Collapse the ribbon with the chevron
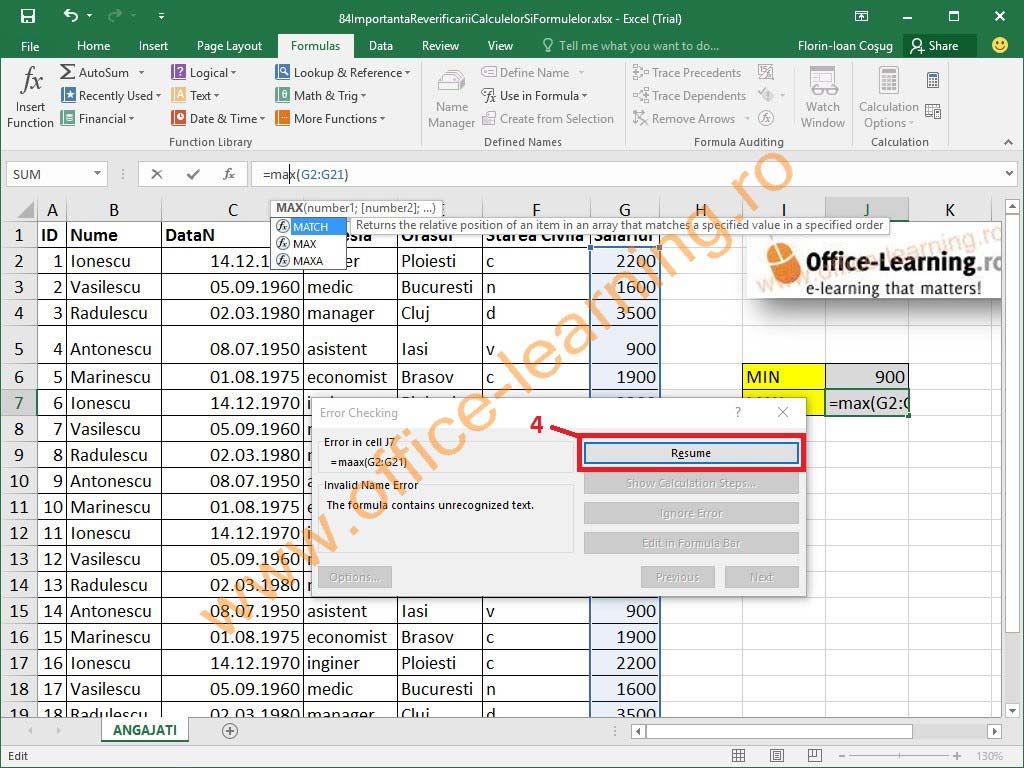This screenshot has width=1024, height=768. tap(1008, 142)
